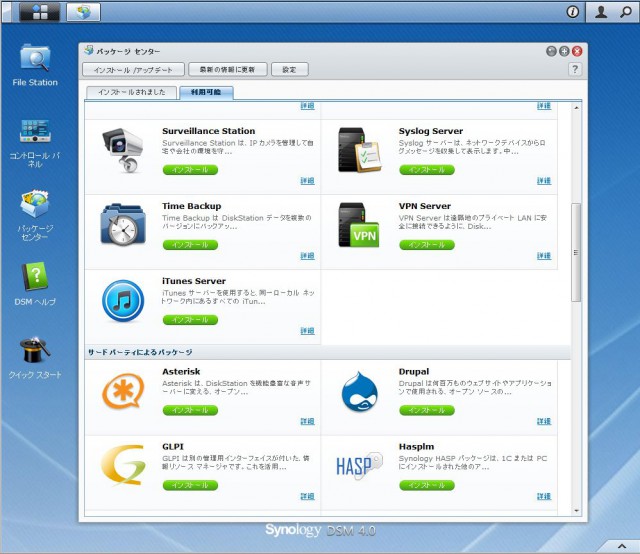Open details link for Time Backup
The width and height of the screenshot is (640, 554).
[307, 256]
